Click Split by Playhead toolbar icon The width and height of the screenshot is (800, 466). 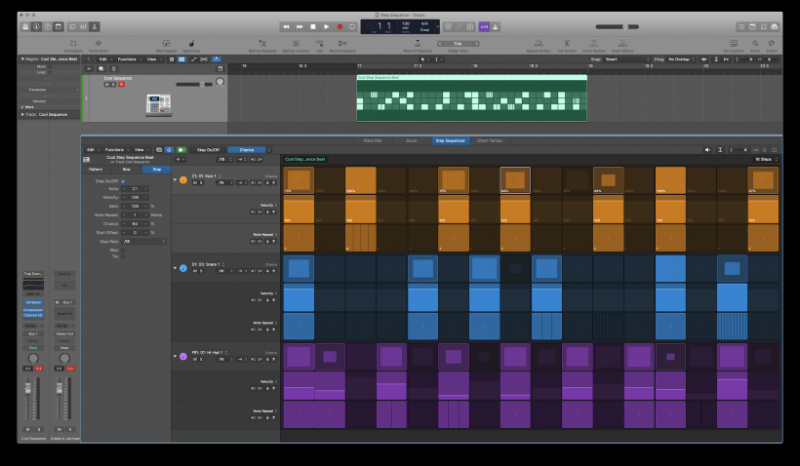pyautogui.click(x=262, y=45)
